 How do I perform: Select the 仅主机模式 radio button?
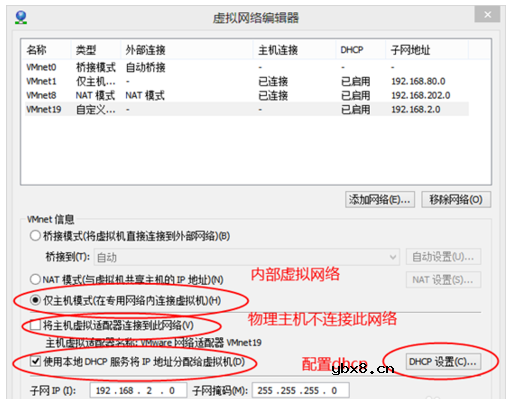click(x=35, y=300)
